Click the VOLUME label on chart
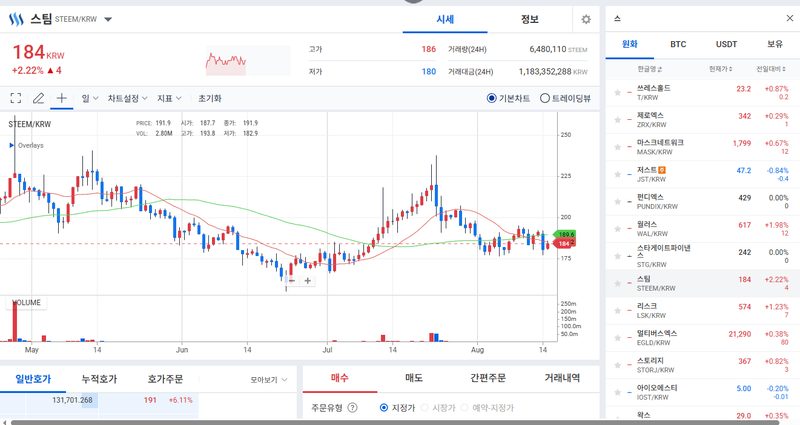The width and height of the screenshot is (800, 425). 26,303
